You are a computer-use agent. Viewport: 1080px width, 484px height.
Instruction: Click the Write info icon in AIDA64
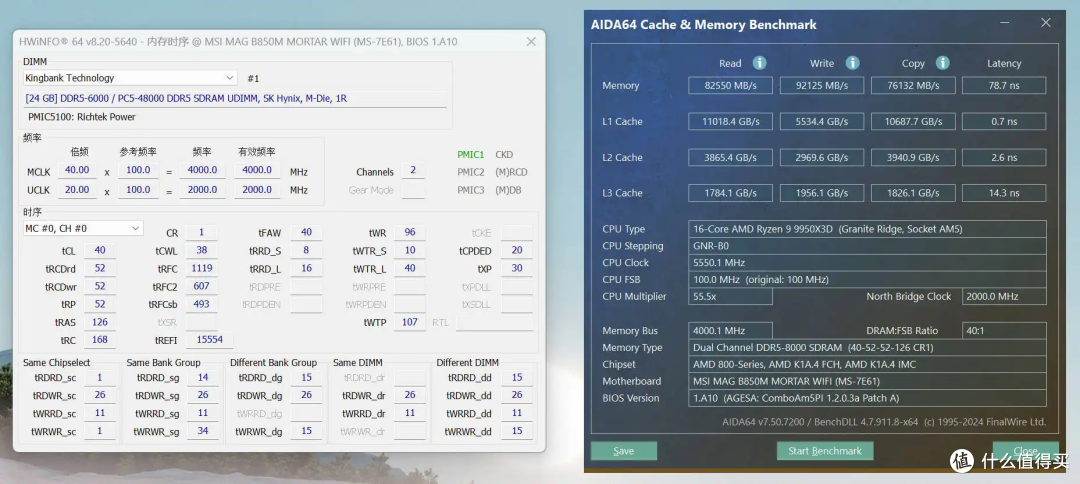pyautogui.click(x=852, y=63)
